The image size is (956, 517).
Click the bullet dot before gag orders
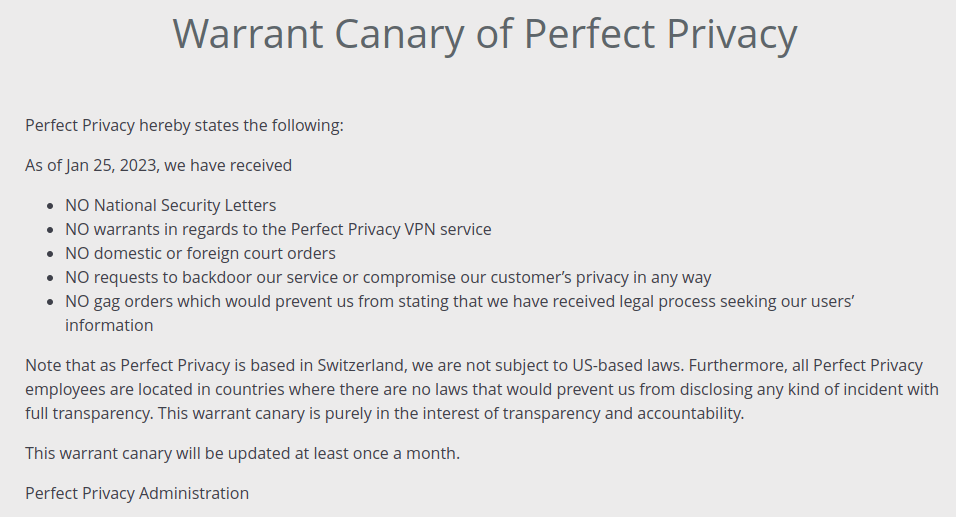coord(51,302)
